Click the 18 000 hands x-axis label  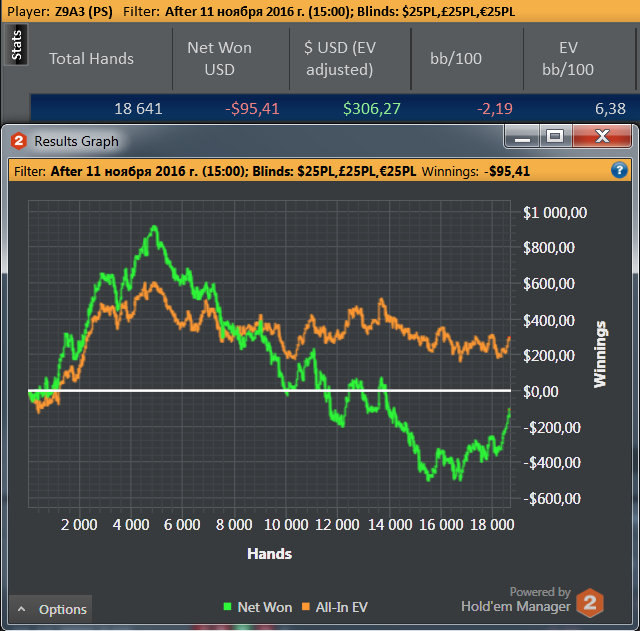492,525
